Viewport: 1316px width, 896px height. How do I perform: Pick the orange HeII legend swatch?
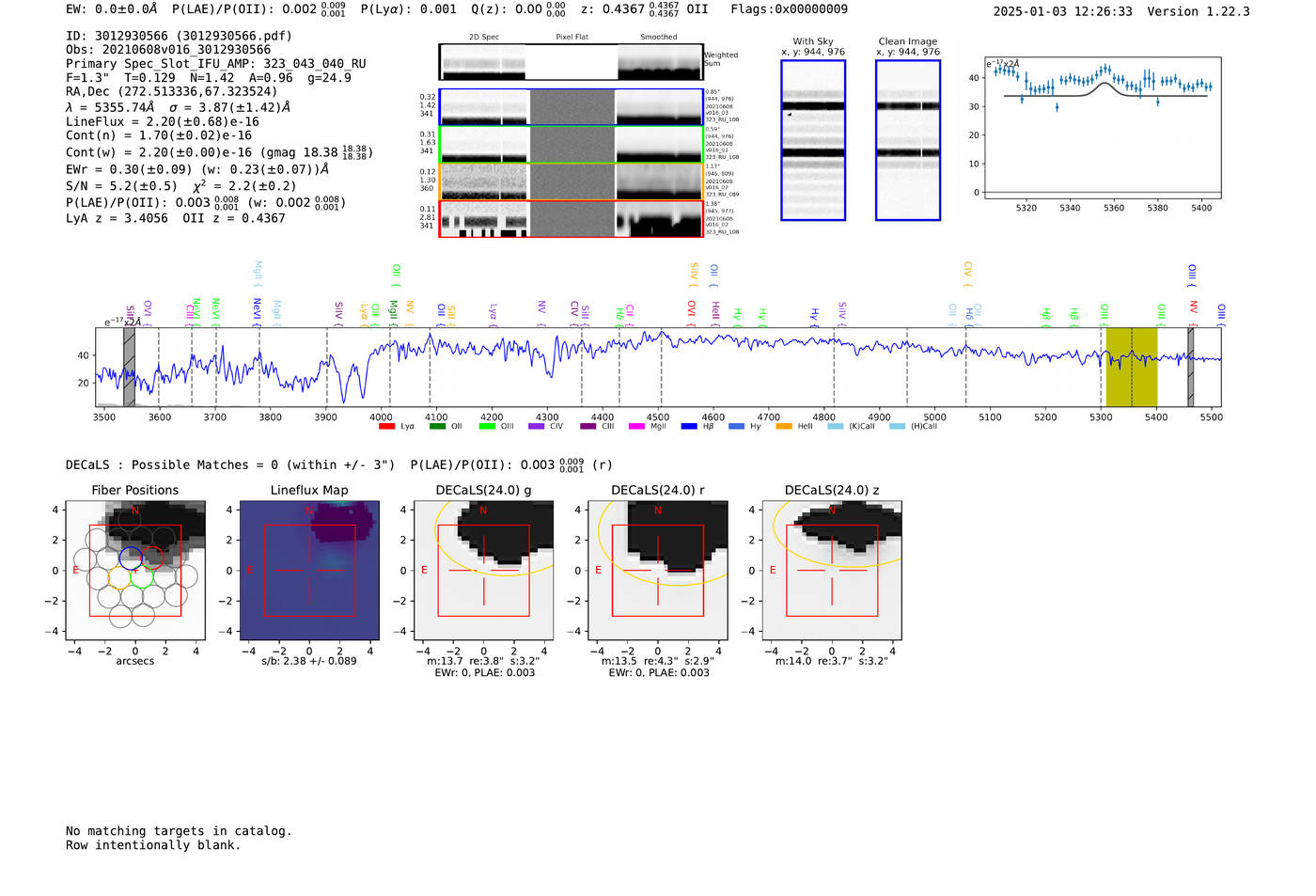784,427
